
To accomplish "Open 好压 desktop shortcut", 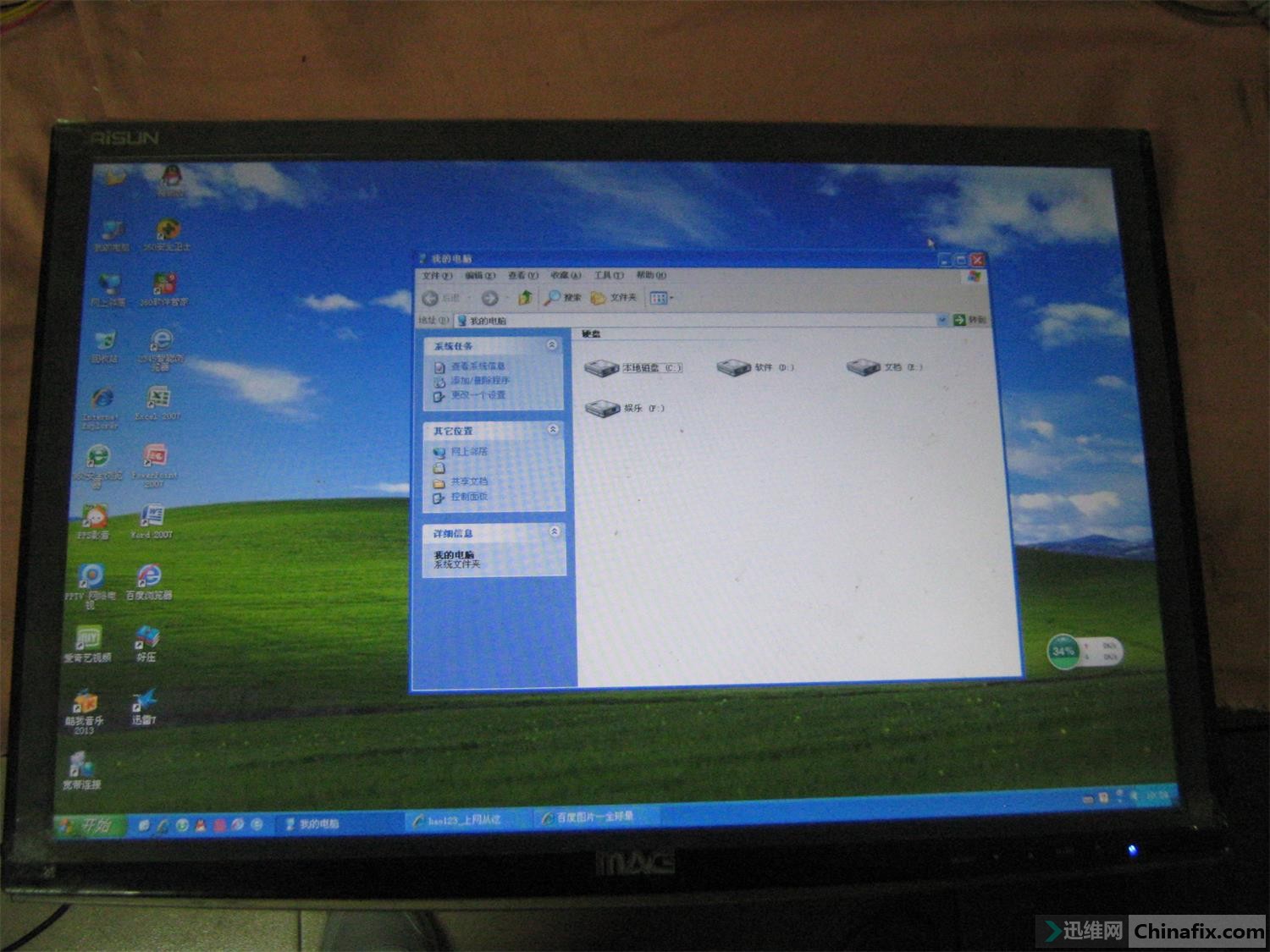I will pyautogui.click(x=146, y=644).
